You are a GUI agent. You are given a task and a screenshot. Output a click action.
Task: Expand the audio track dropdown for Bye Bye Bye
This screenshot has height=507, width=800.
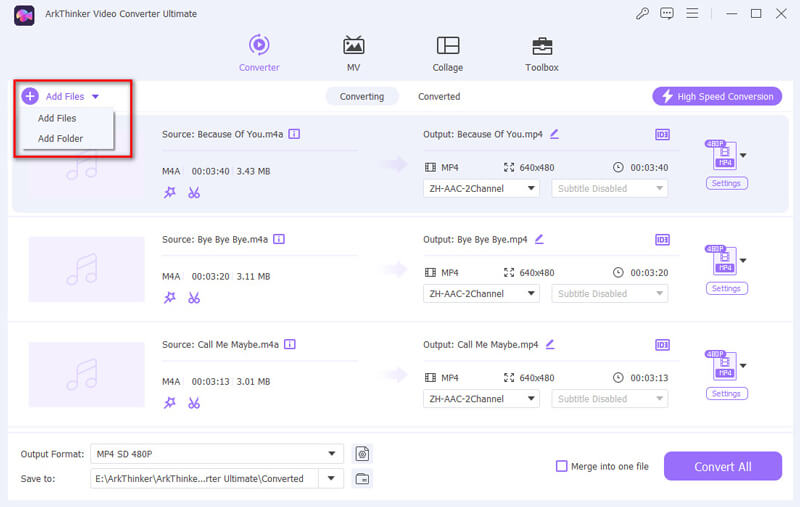tap(481, 293)
